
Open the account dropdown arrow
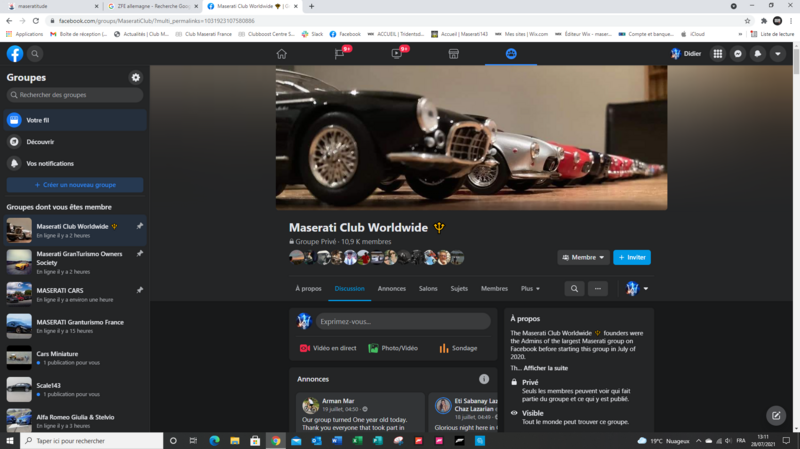(x=778, y=54)
